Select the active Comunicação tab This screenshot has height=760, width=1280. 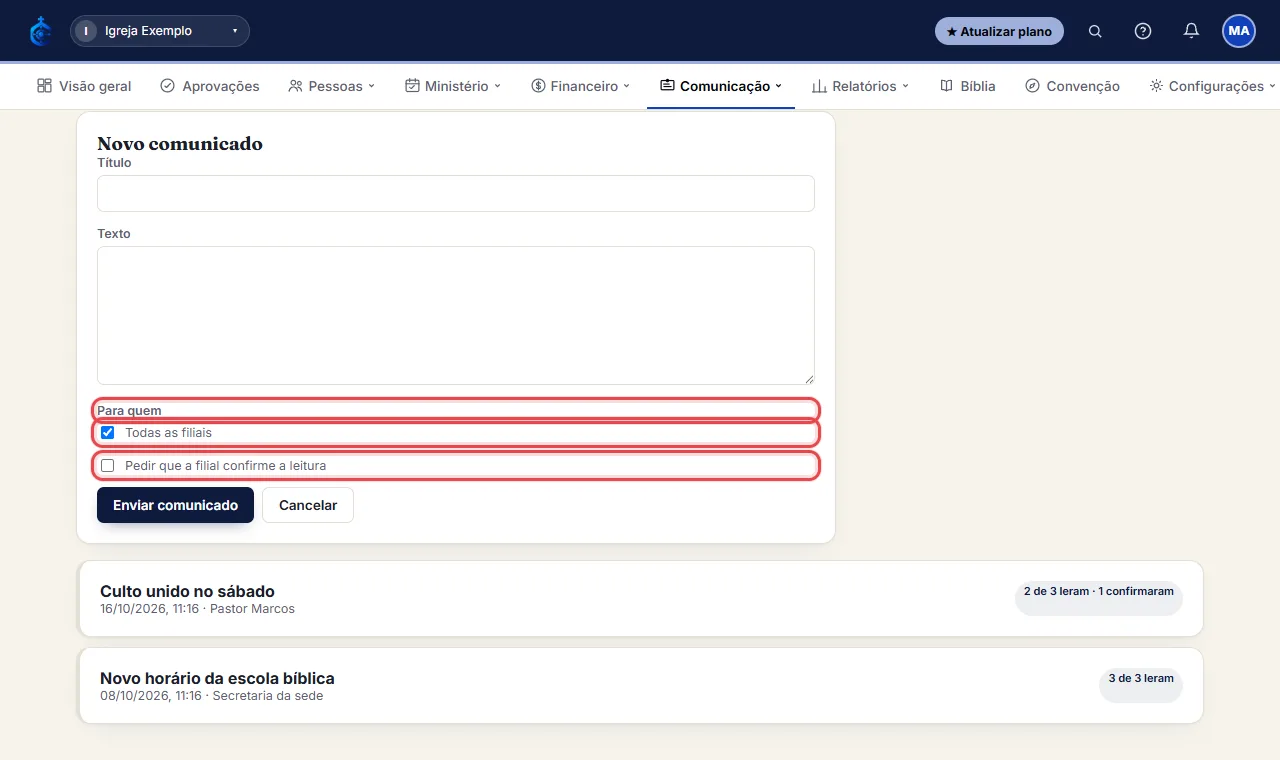721,86
